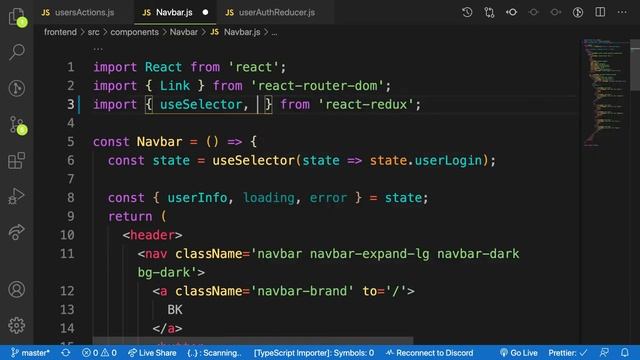Click the Navbar folder breadcrumb

(x=183, y=32)
